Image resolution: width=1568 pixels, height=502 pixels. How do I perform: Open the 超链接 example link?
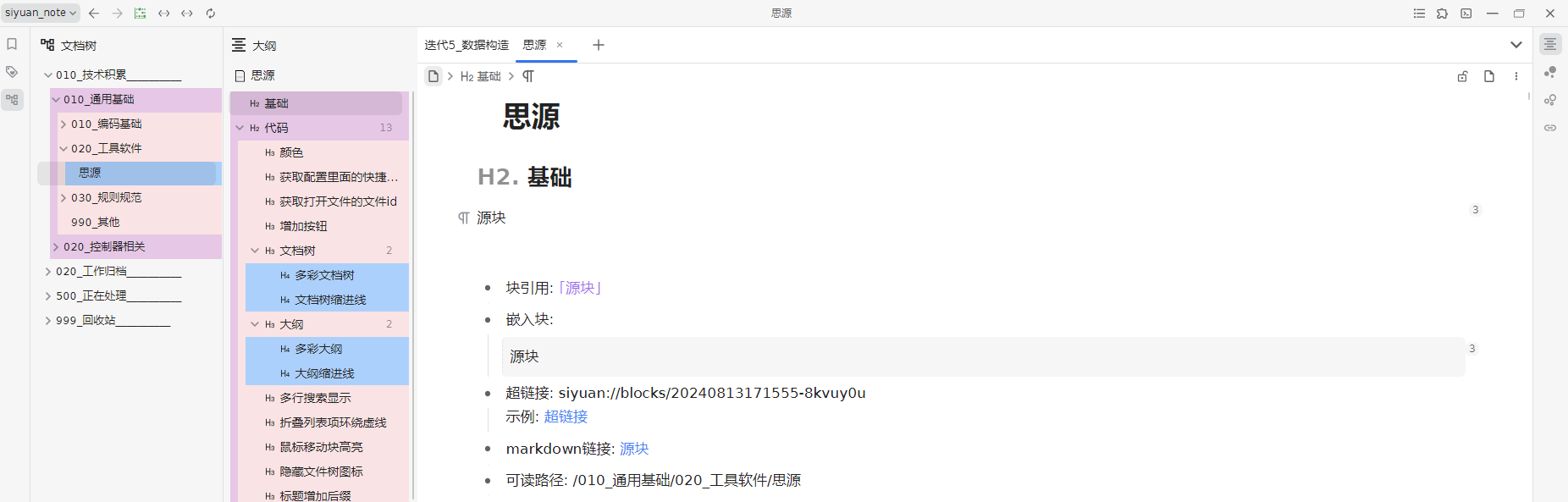click(566, 416)
